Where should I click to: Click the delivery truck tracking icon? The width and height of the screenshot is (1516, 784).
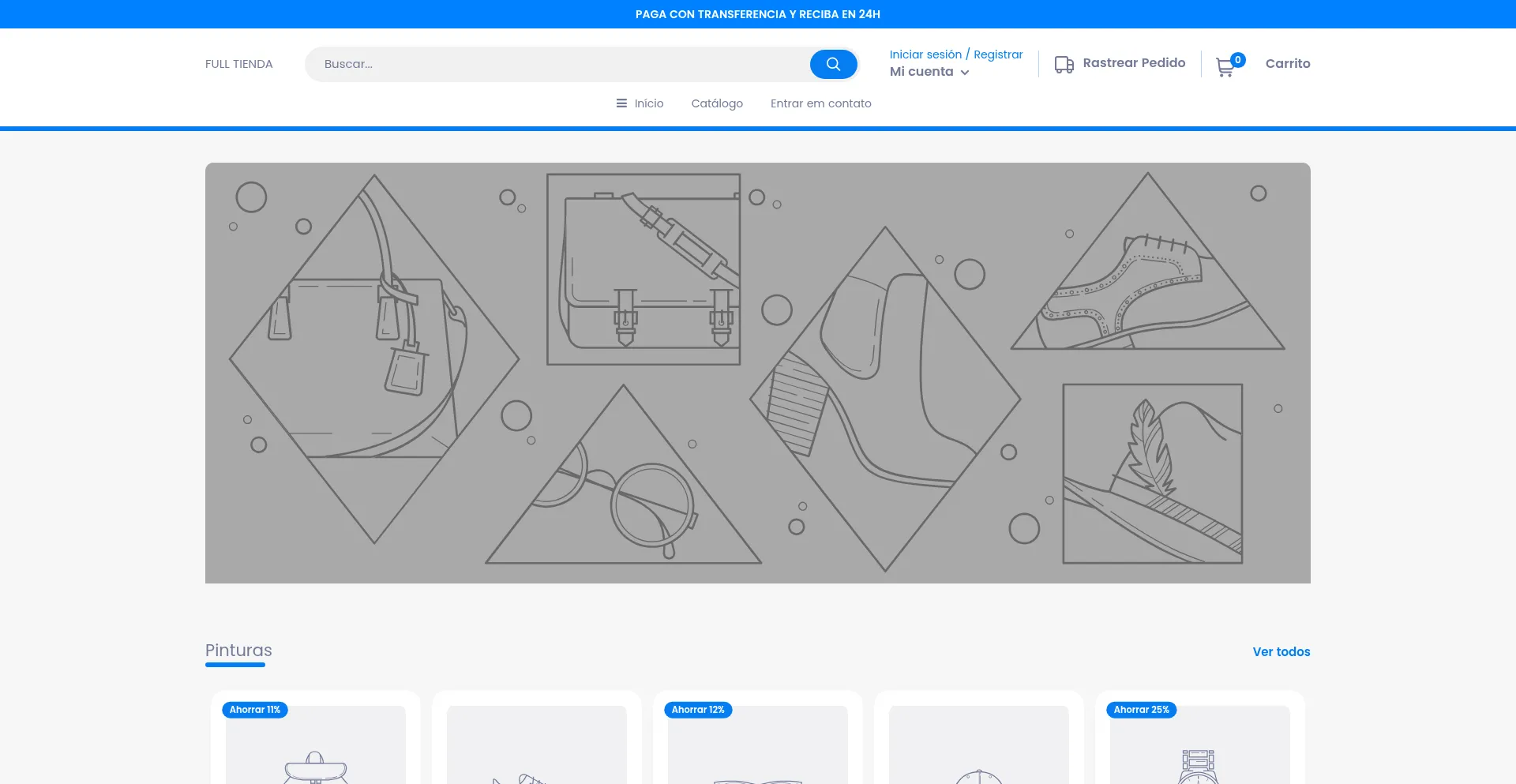tap(1064, 64)
